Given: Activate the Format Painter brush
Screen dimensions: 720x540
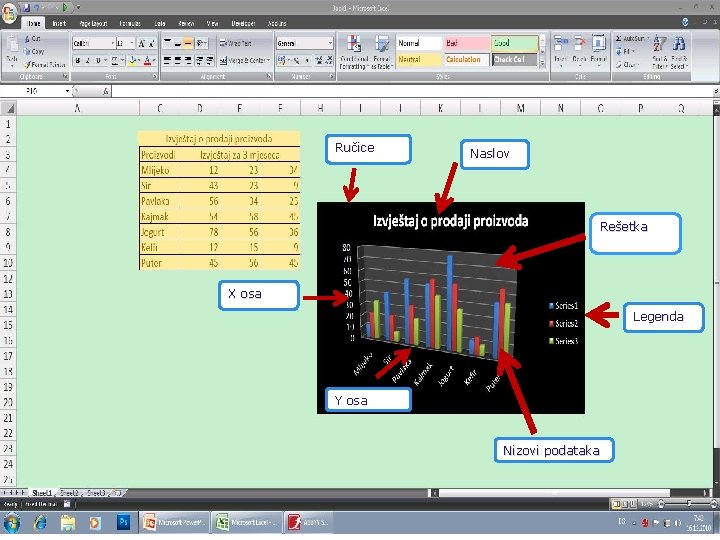Looking at the screenshot, I should pos(45,64).
